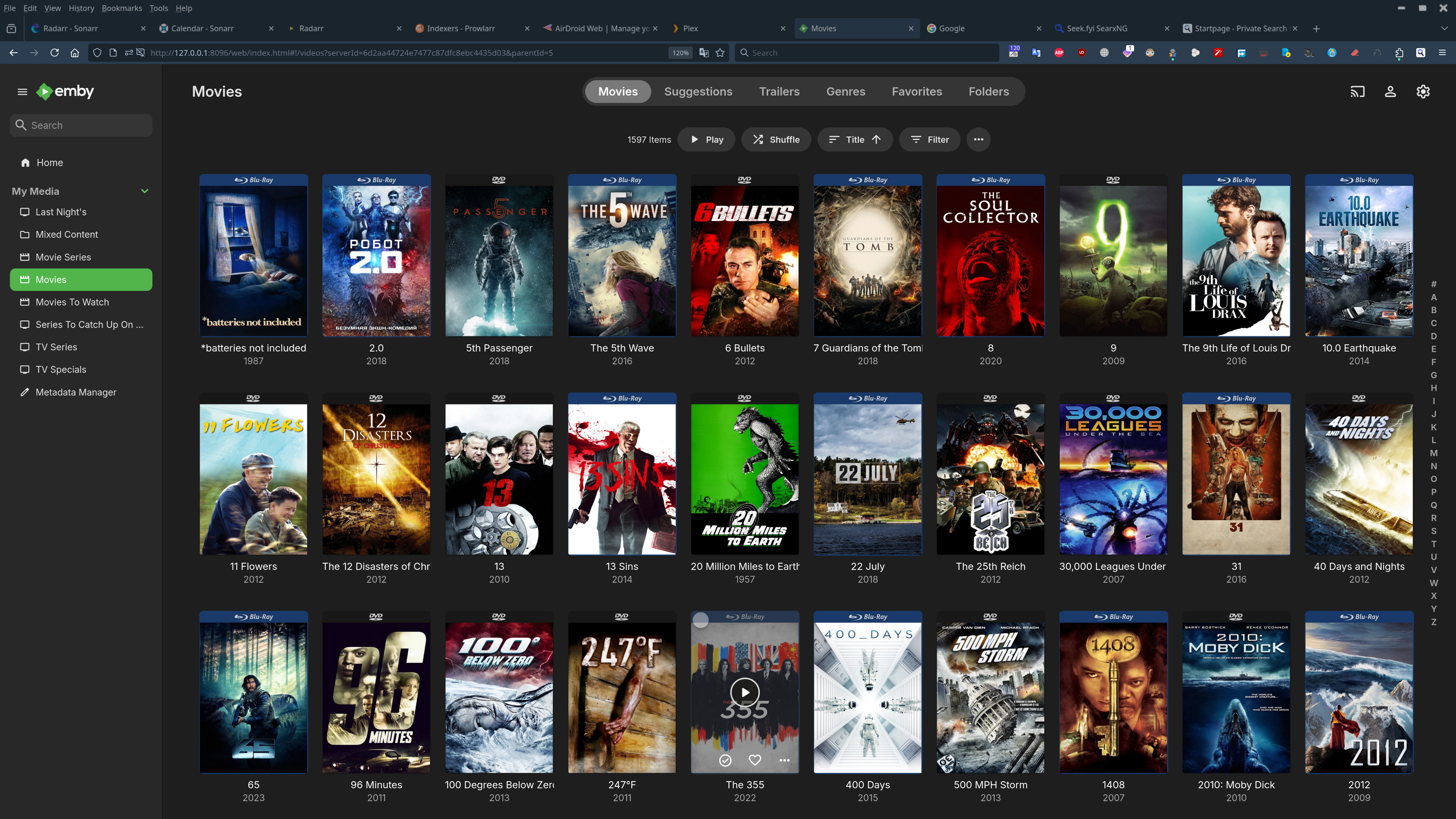Open Emby settings gear icon
This screenshot has height=819, width=1456.
[1423, 91]
